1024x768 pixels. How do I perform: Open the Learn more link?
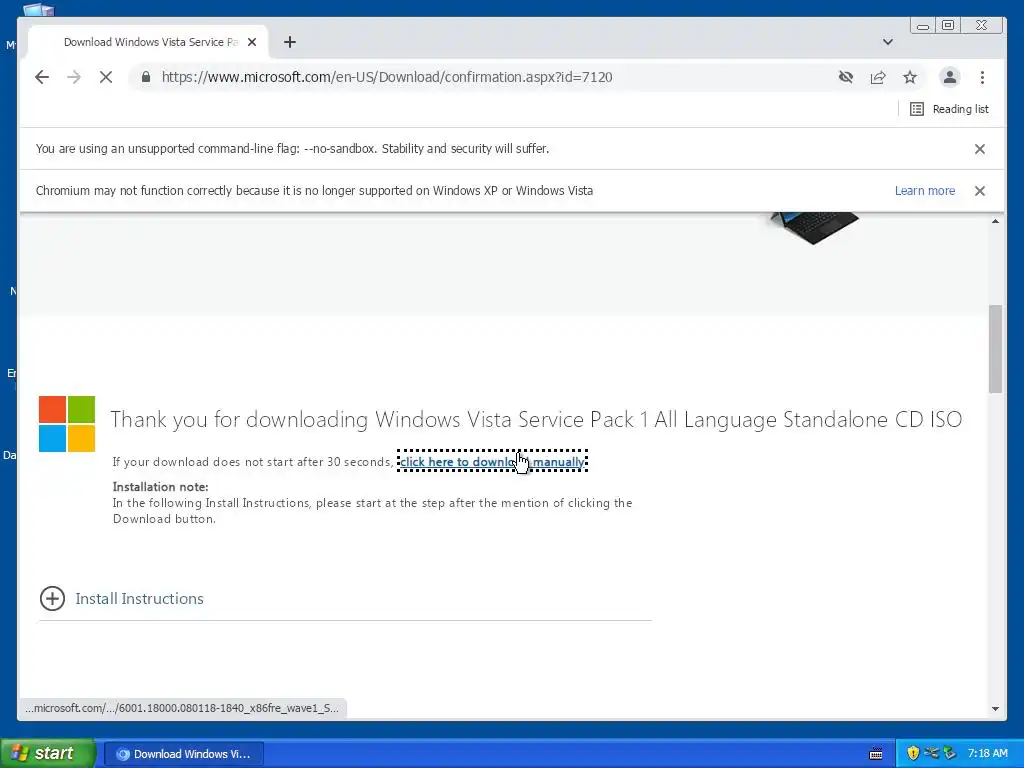(x=925, y=191)
